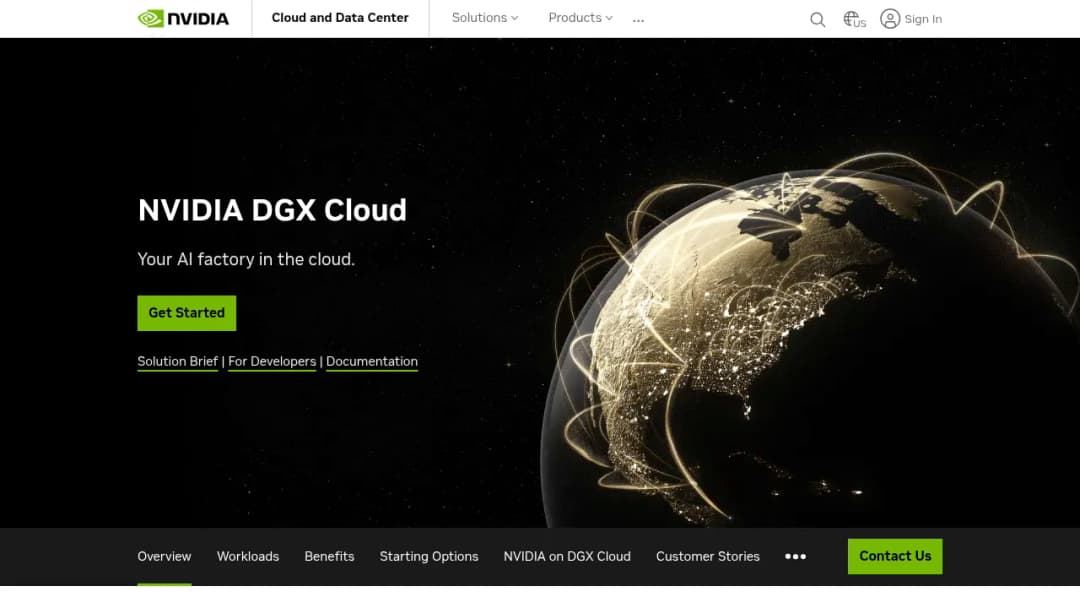Click the NVIDIA DGX Cloud heading
1080x608 pixels.
click(272, 210)
